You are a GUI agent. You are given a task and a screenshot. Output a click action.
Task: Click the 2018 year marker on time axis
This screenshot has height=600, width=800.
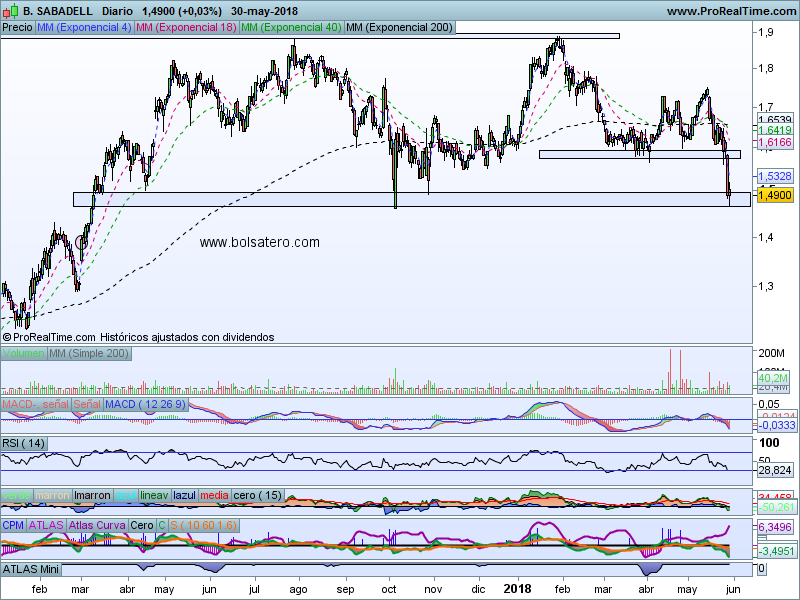[x=517, y=591]
